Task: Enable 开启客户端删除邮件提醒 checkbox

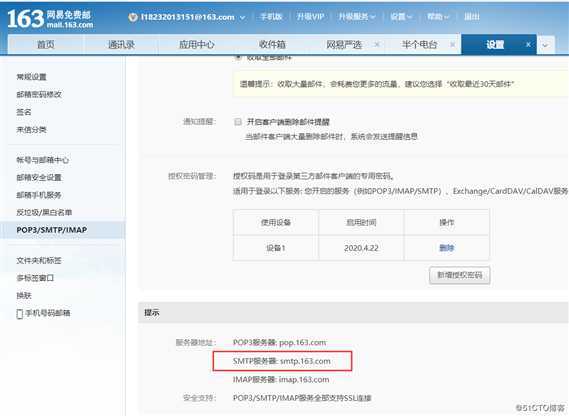Action: point(238,122)
